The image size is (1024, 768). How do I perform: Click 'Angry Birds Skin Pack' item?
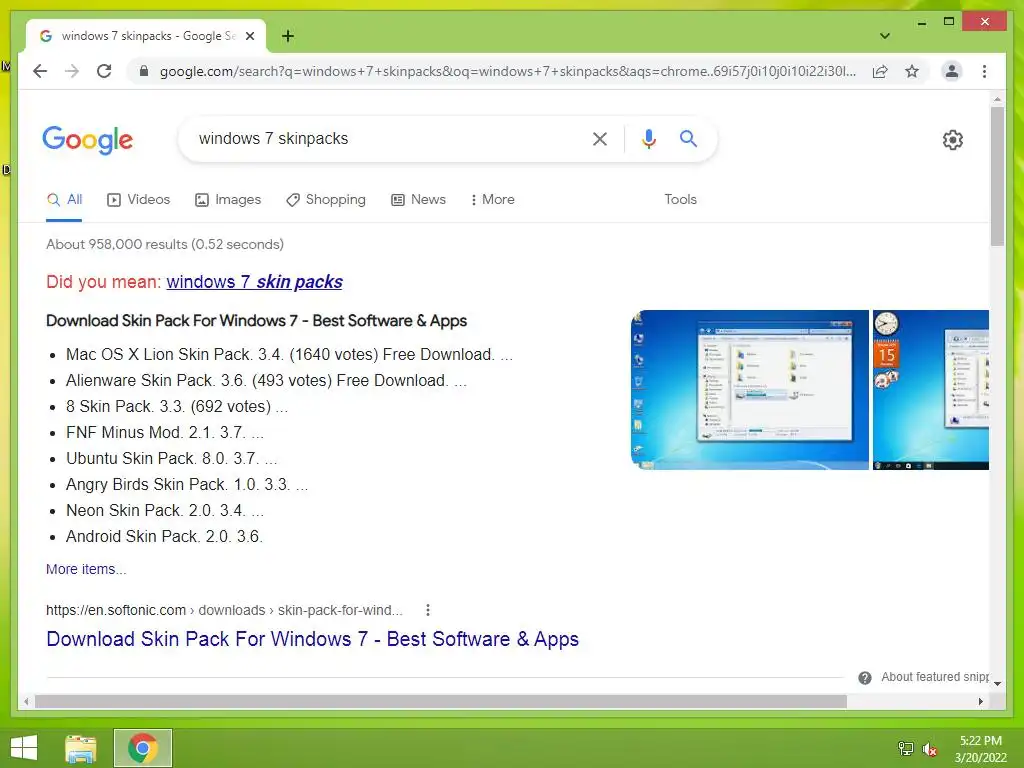[187, 485]
